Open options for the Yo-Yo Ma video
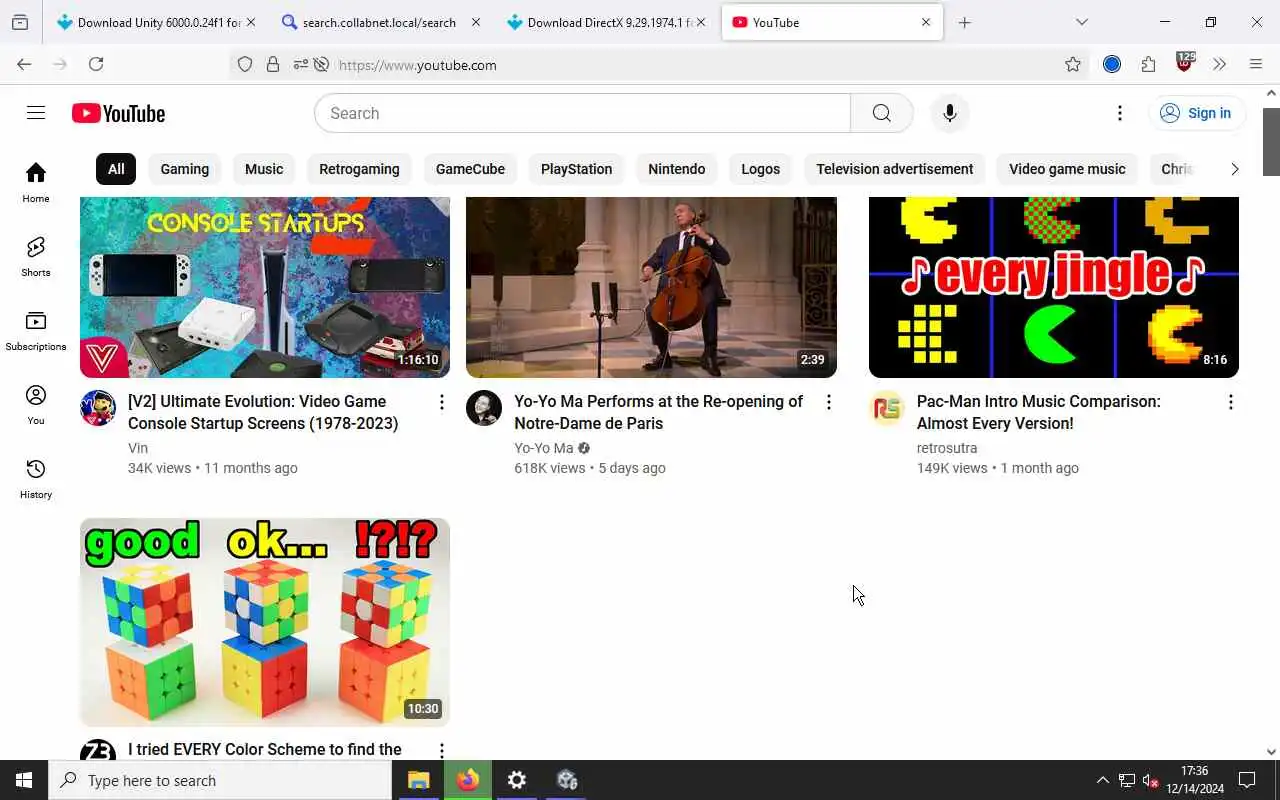The image size is (1280, 800). 828,402
